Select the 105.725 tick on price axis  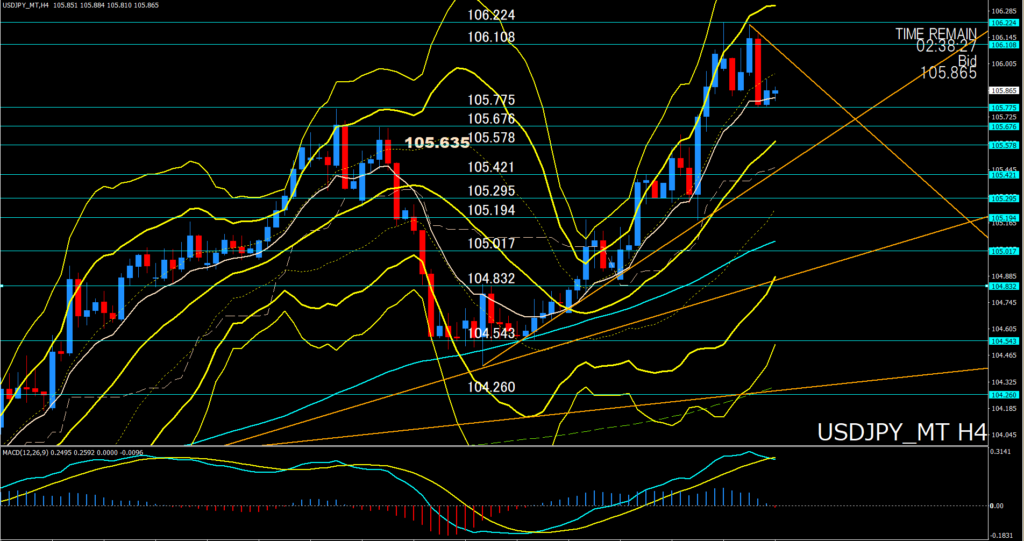tap(1002, 117)
